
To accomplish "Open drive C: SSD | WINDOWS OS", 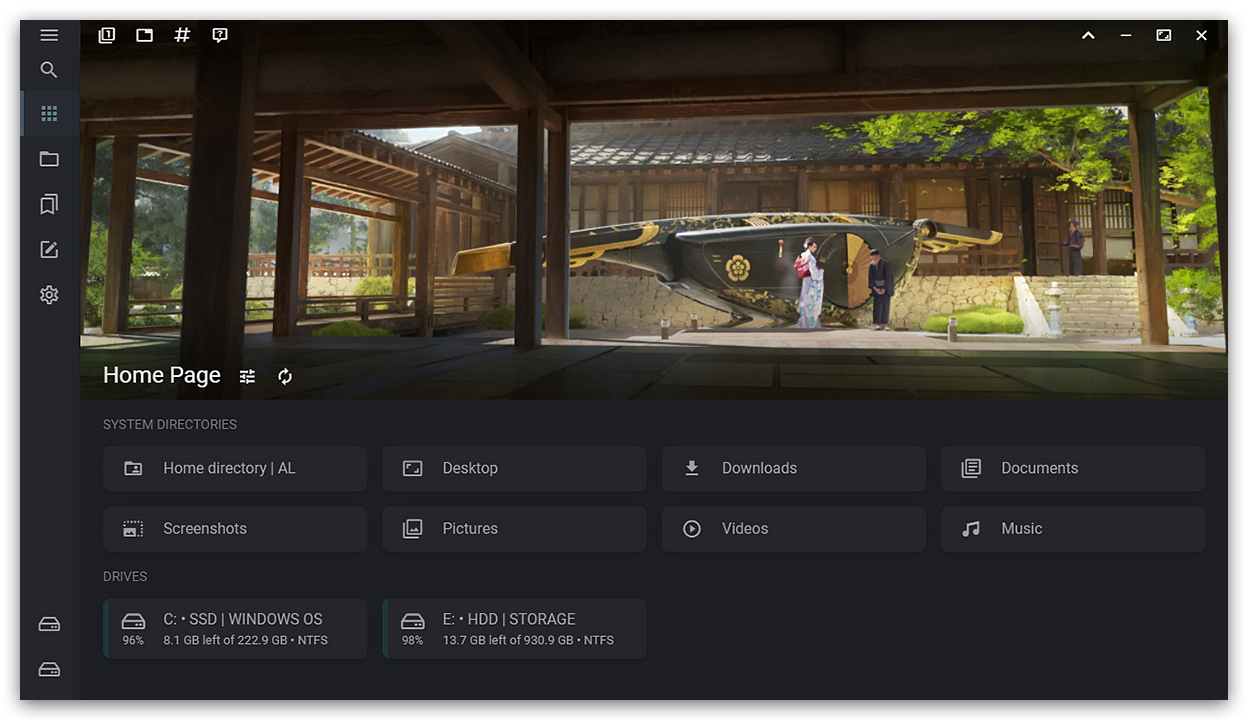I will (235, 628).
